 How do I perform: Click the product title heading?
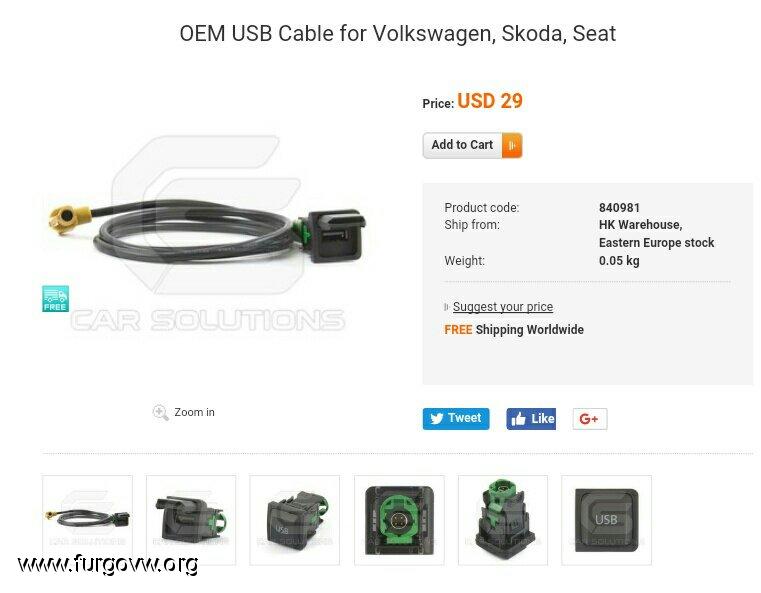tap(397, 33)
